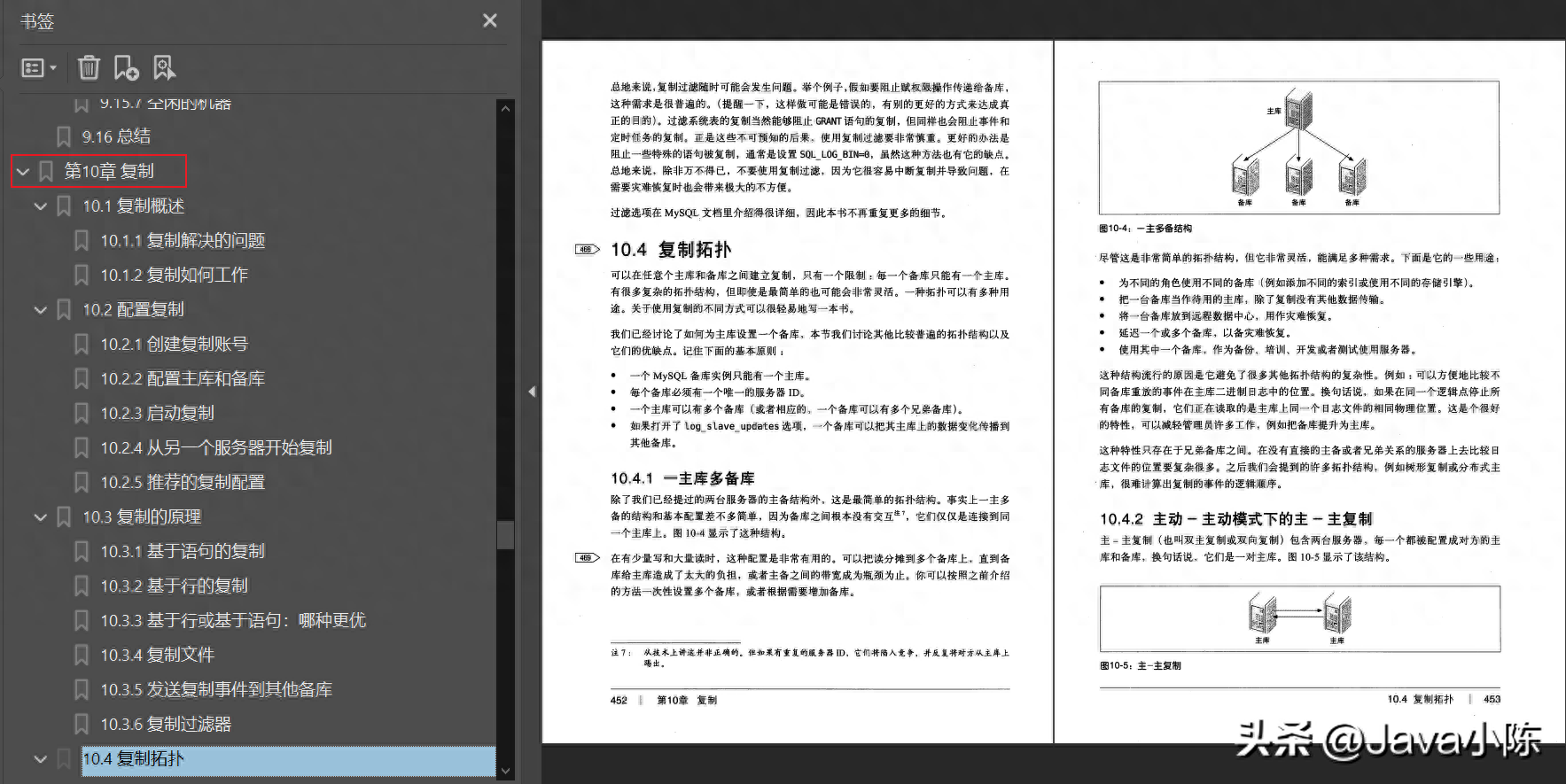Click bookmark icon beside 10.2.4 从另一个服务器开始复制

click(x=82, y=447)
